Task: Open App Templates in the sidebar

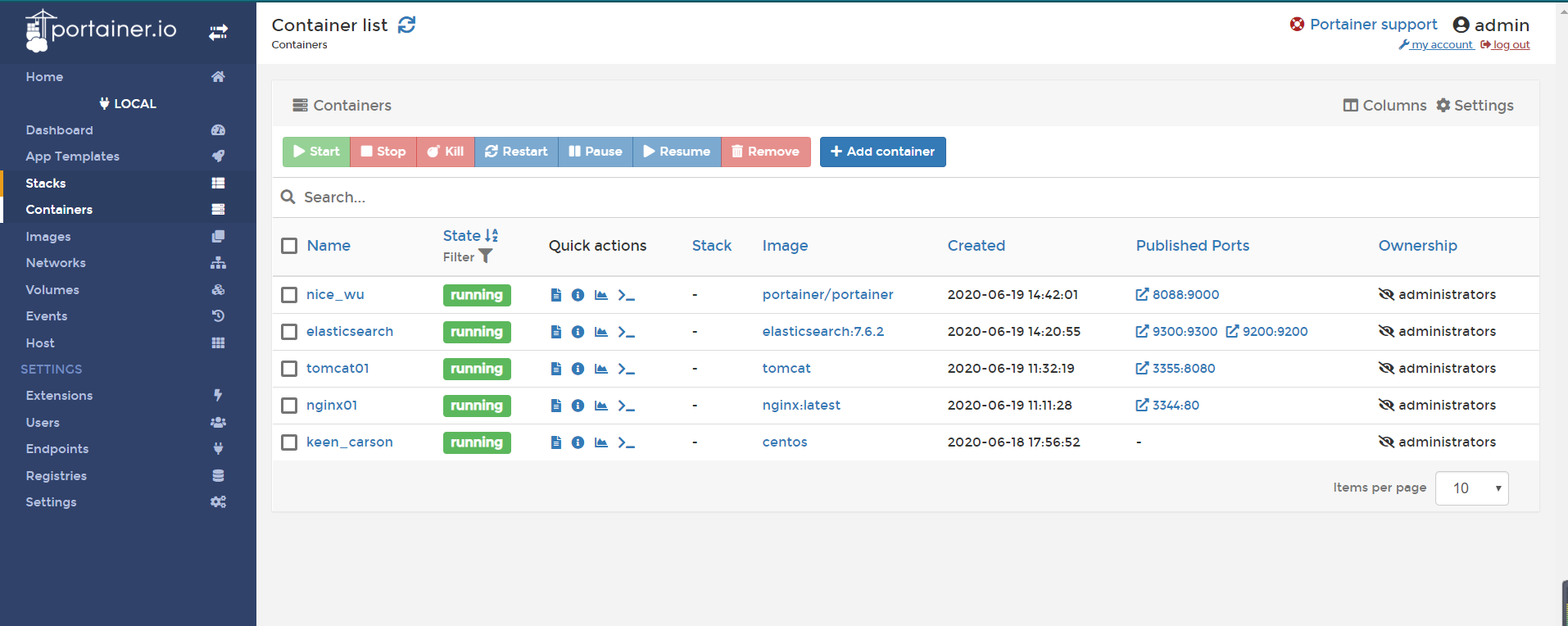Action: point(128,156)
